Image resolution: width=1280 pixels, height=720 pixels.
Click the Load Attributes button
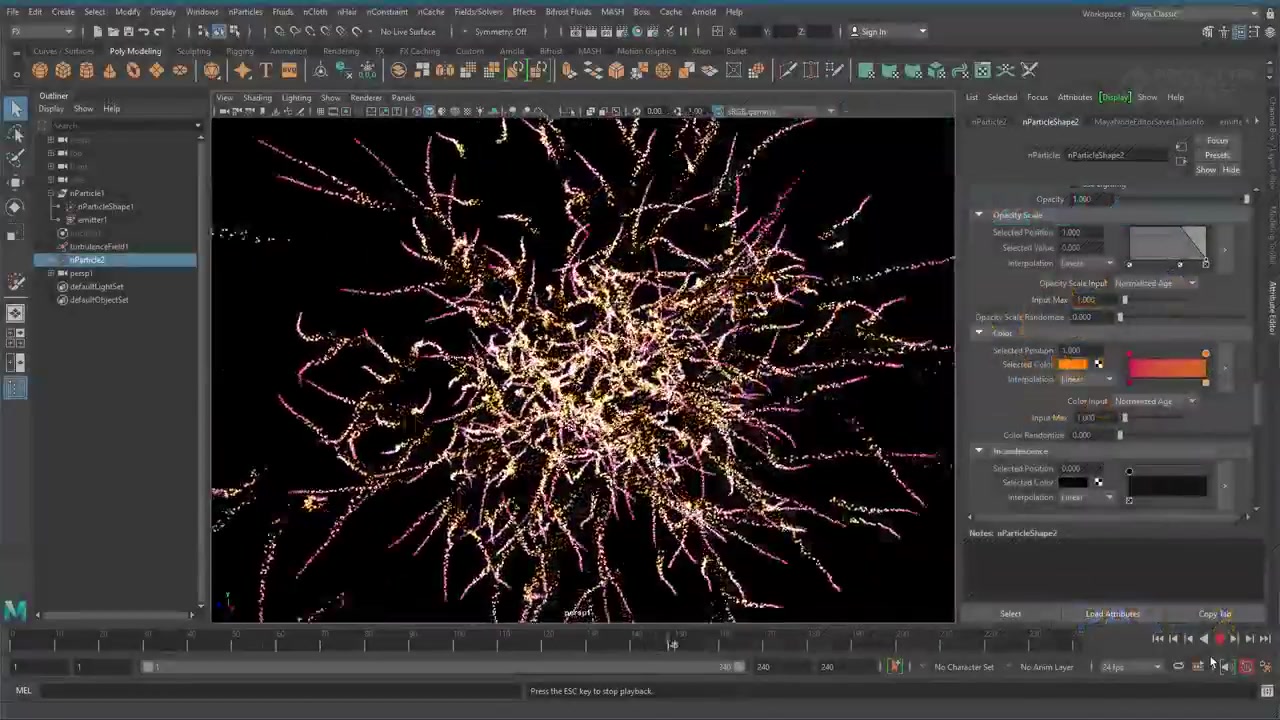click(1112, 614)
